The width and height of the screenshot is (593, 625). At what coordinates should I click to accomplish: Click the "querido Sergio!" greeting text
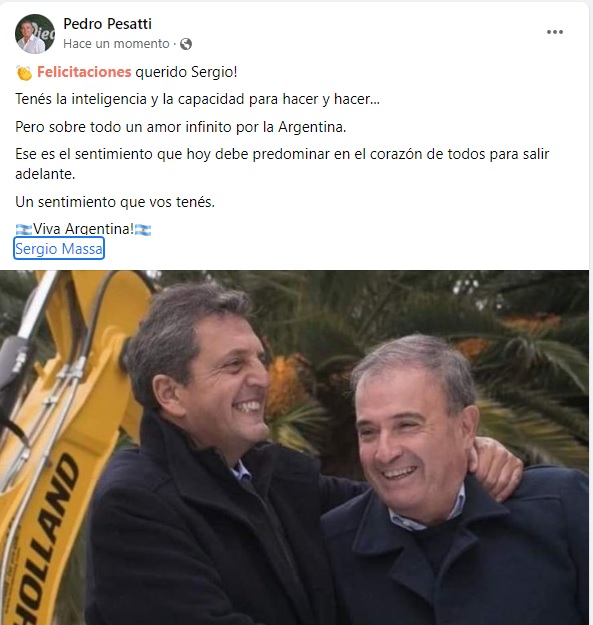pyautogui.click(x=186, y=72)
